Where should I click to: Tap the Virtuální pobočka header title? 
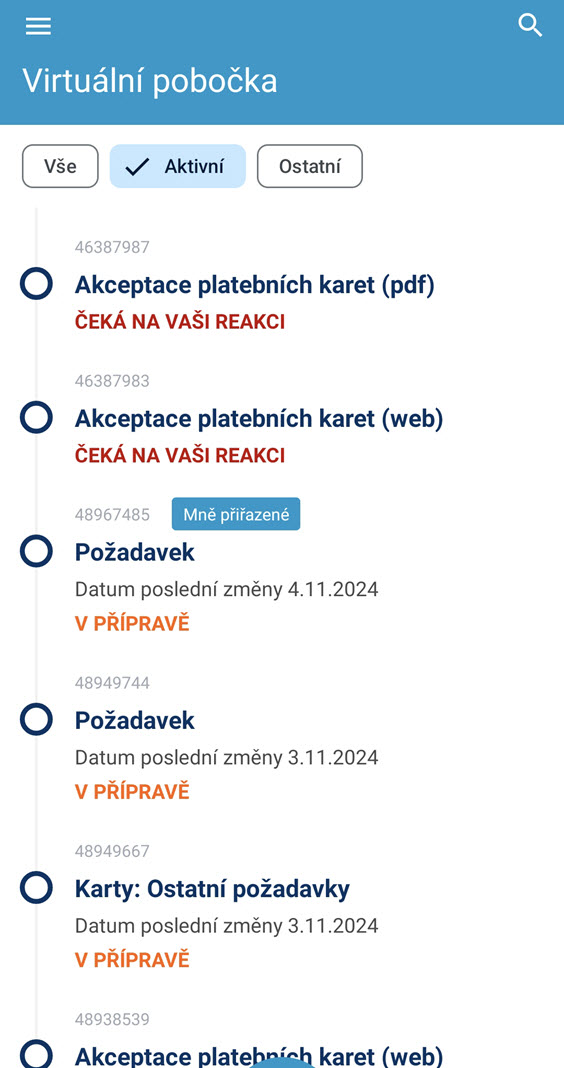click(x=150, y=81)
